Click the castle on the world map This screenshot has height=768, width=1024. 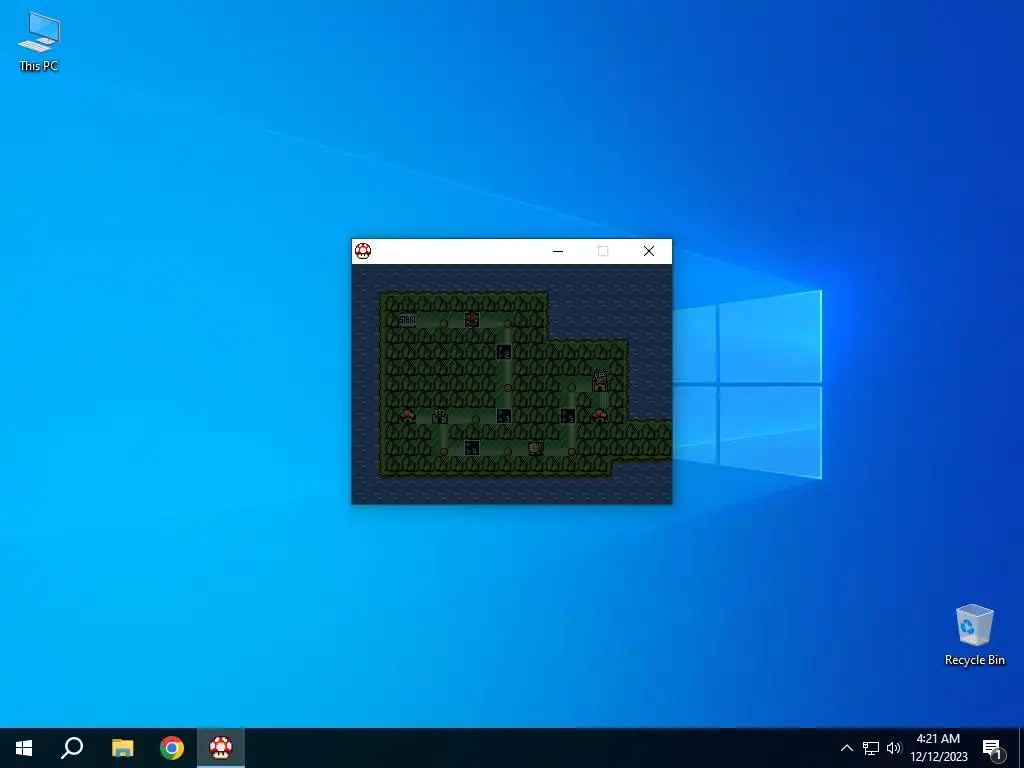(600, 382)
